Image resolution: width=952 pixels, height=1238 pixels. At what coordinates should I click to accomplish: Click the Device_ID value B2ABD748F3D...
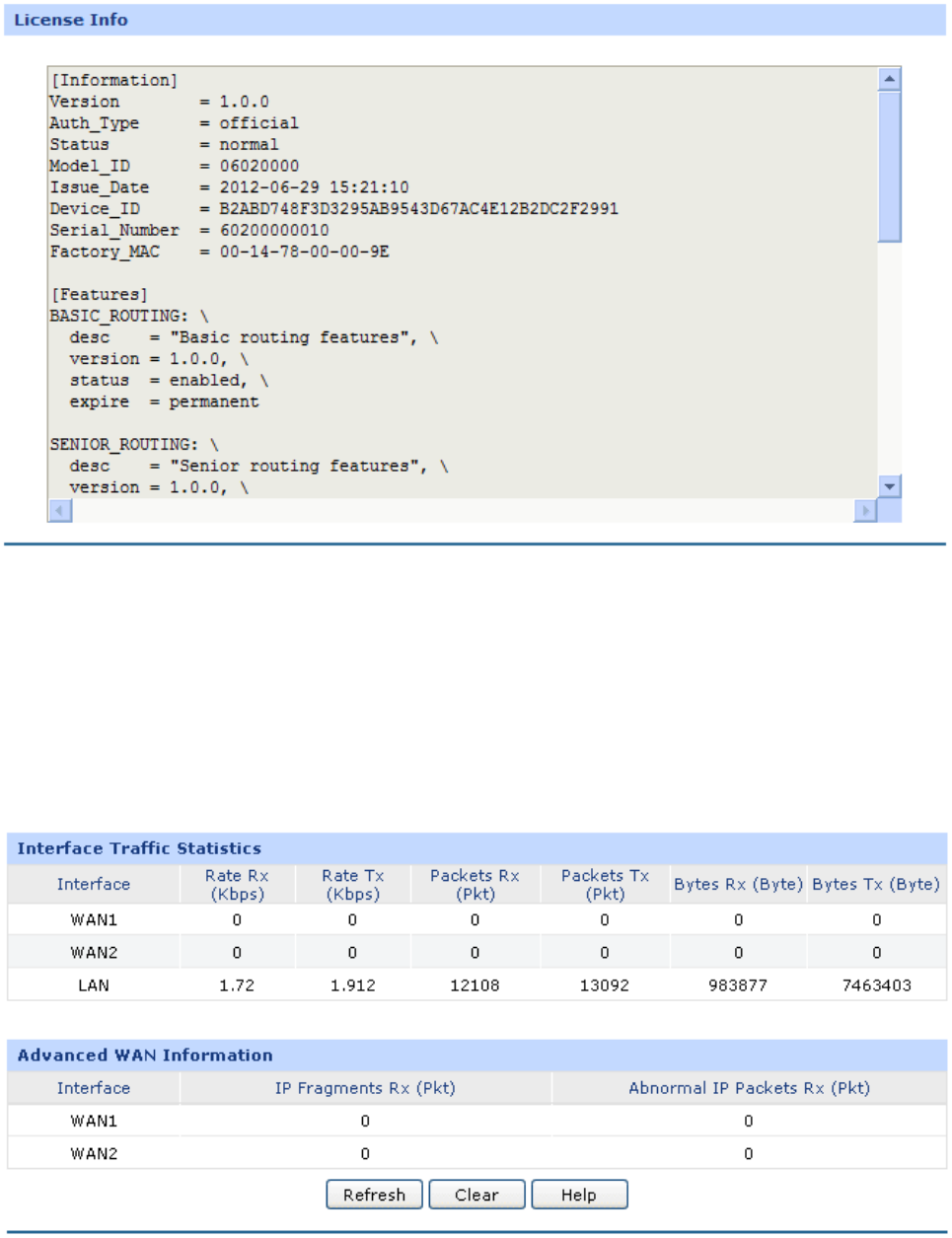tap(418, 209)
